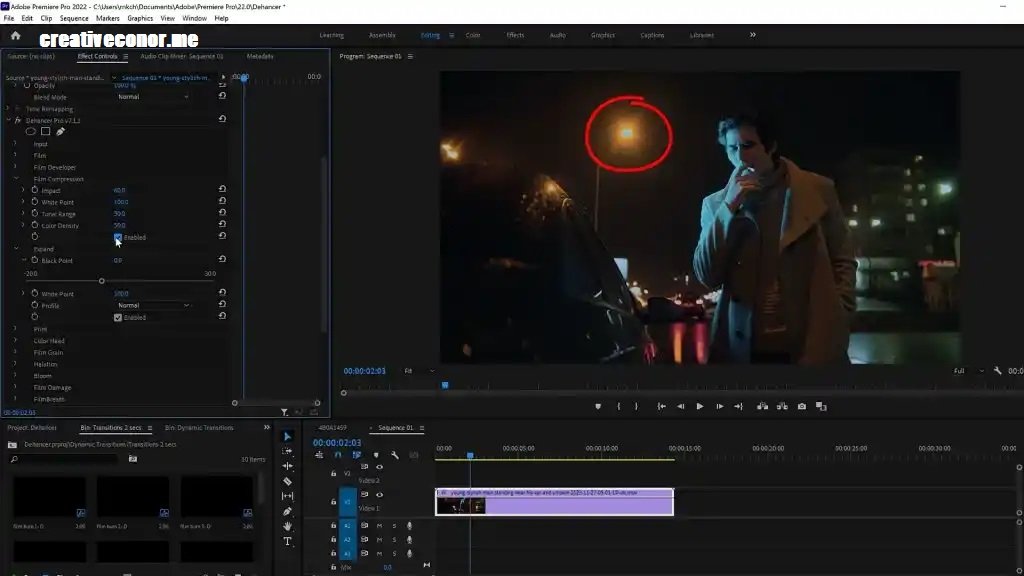Uncheck Expand Enabled checkbox
The image size is (1024, 576).
tap(118, 317)
